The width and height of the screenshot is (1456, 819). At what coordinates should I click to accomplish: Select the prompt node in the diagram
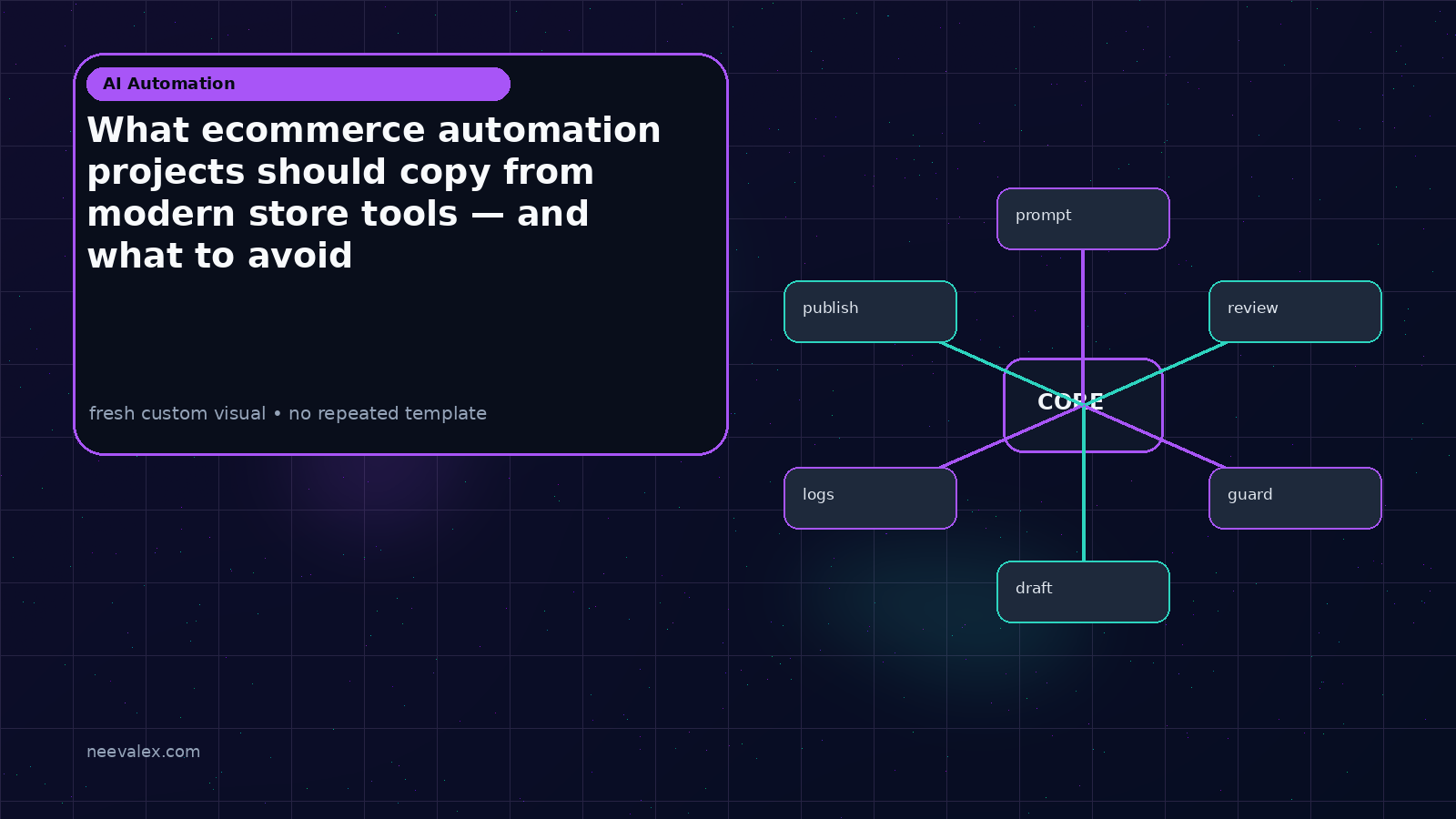point(1083,218)
